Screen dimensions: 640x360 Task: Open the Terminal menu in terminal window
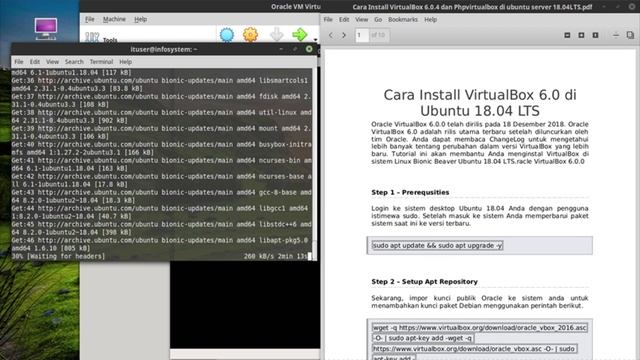pos(101,62)
